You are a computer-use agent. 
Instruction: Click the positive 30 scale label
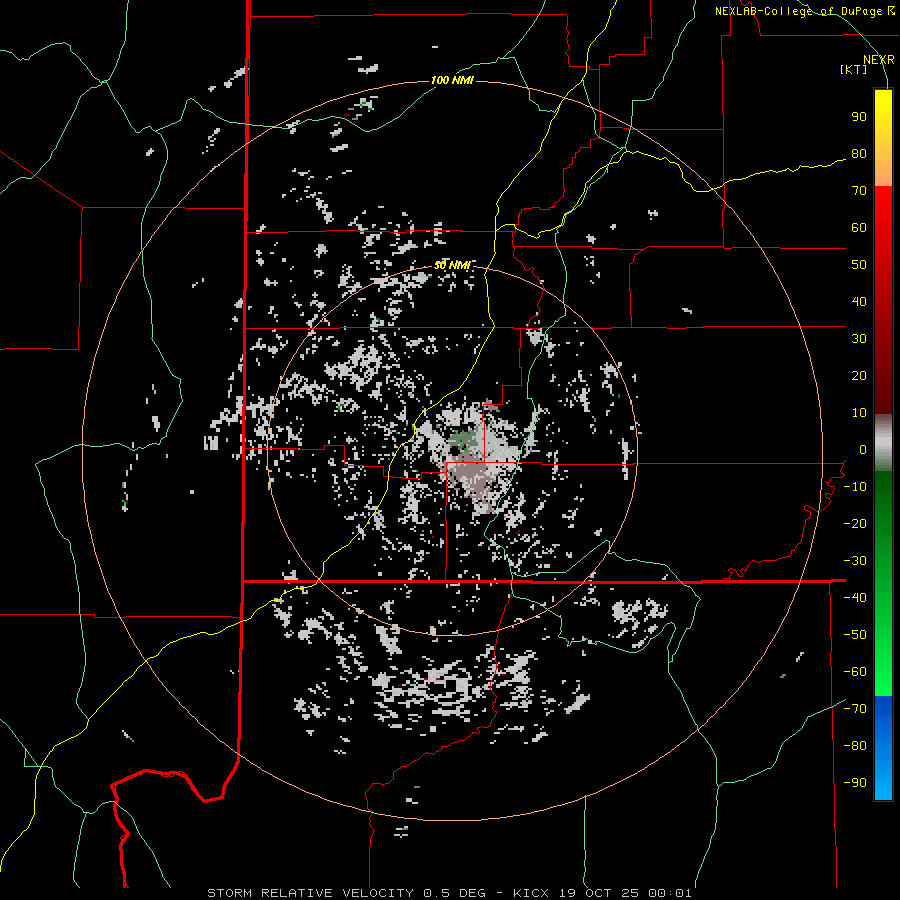(x=859, y=339)
